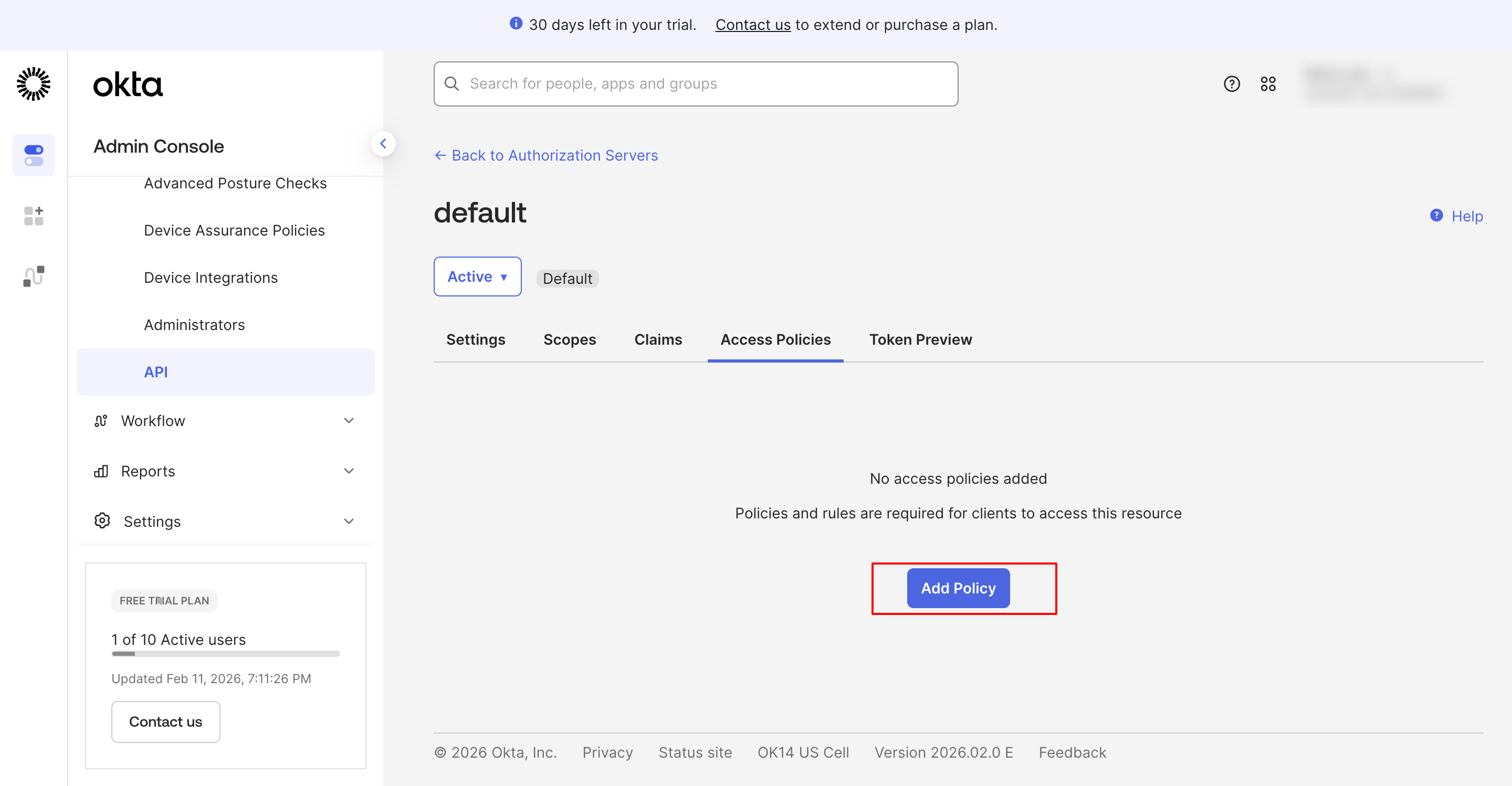1512x786 pixels.
Task: Switch to the Token Preview tab
Action: coord(920,339)
